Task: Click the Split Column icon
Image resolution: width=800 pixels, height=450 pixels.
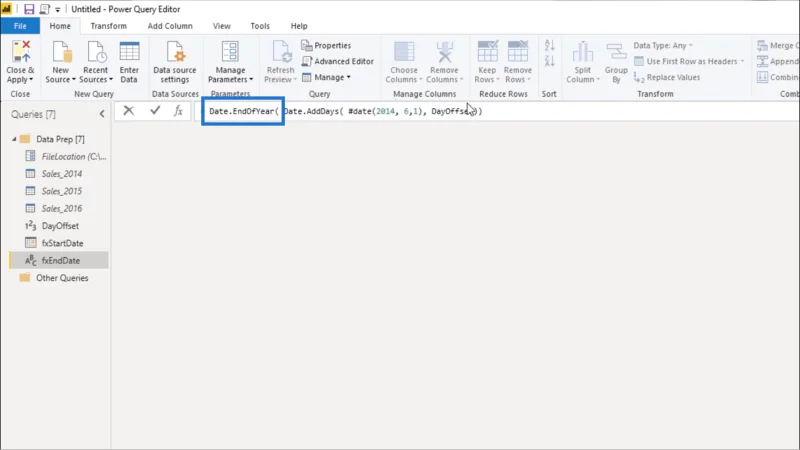Action: (x=583, y=52)
